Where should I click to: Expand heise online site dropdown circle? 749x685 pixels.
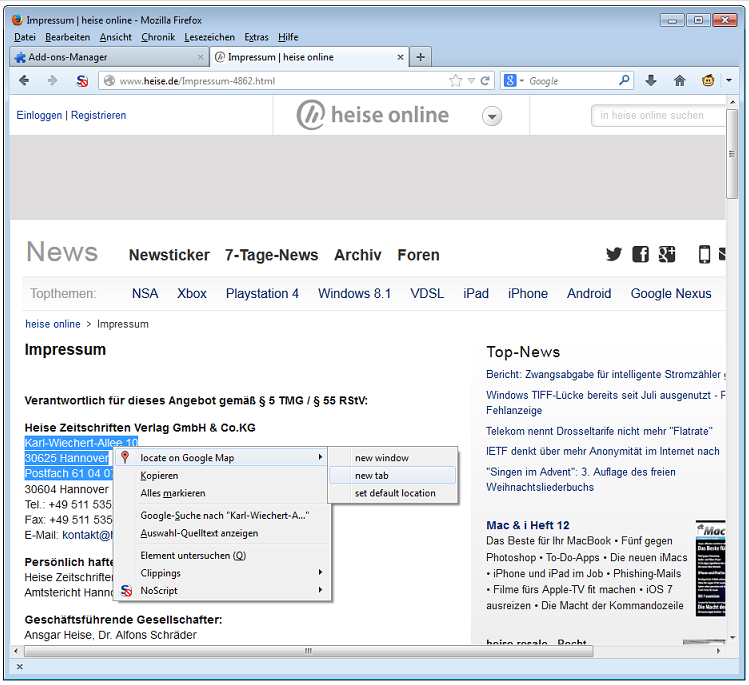click(x=492, y=116)
